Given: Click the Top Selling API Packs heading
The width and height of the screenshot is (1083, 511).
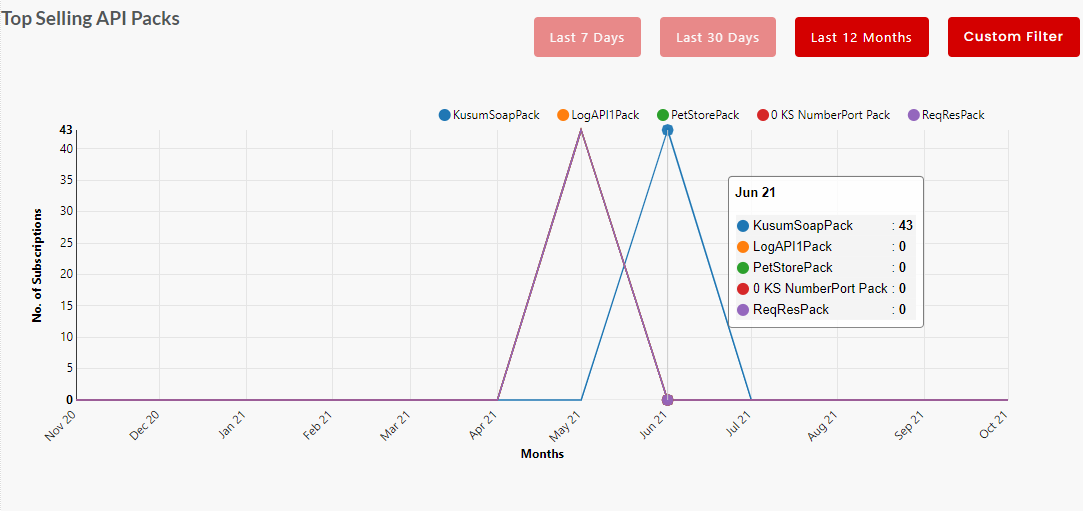Looking at the screenshot, I should [x=91, y=18].
